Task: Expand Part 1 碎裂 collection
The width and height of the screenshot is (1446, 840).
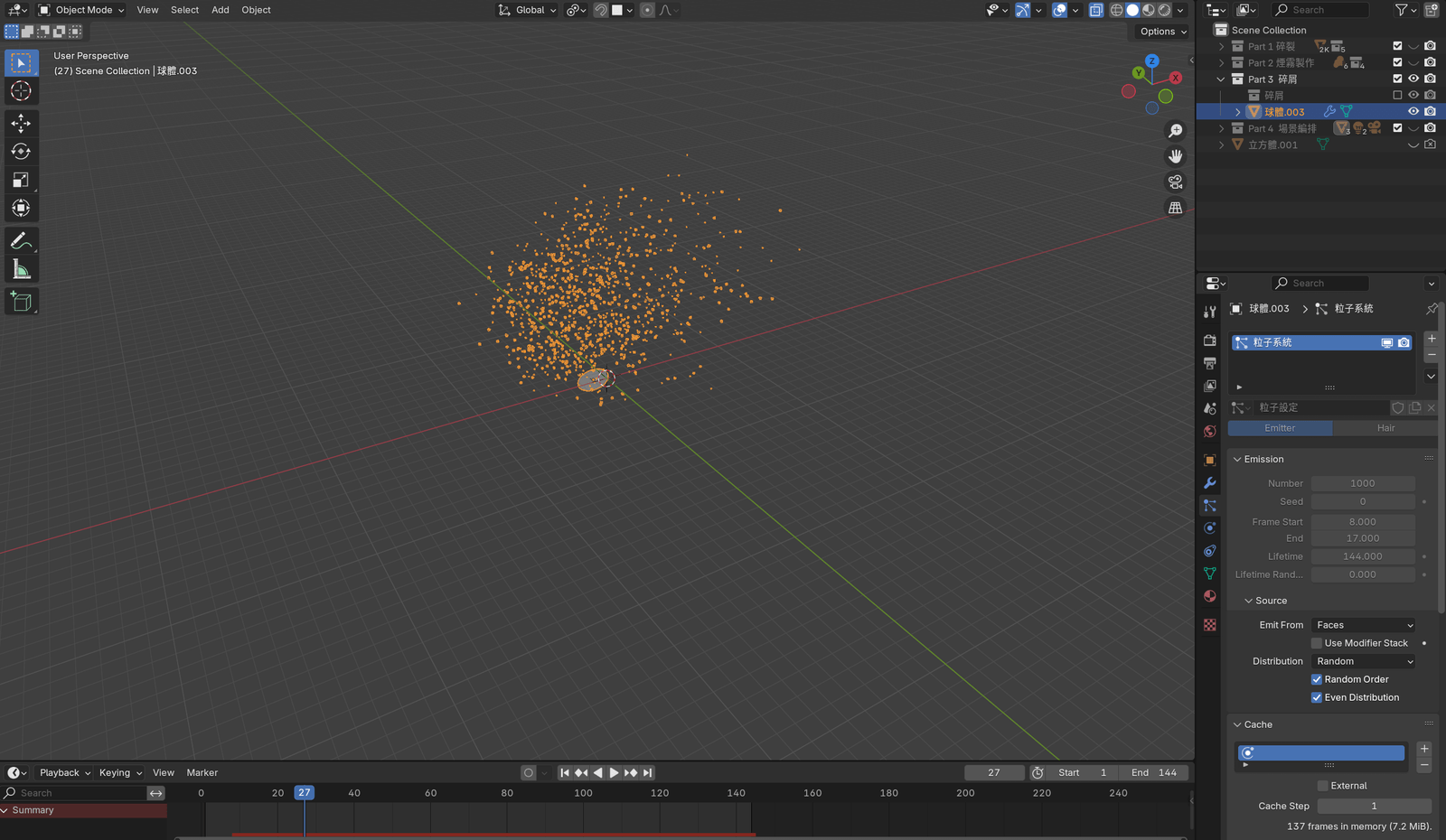Action: [1221, 46]
